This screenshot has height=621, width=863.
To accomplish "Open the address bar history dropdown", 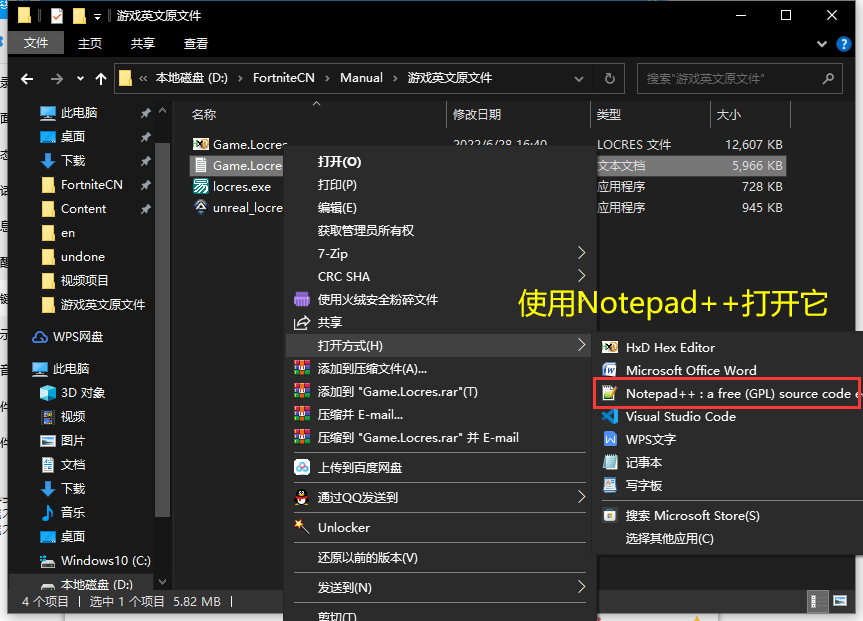I will [x=579, y=79].
